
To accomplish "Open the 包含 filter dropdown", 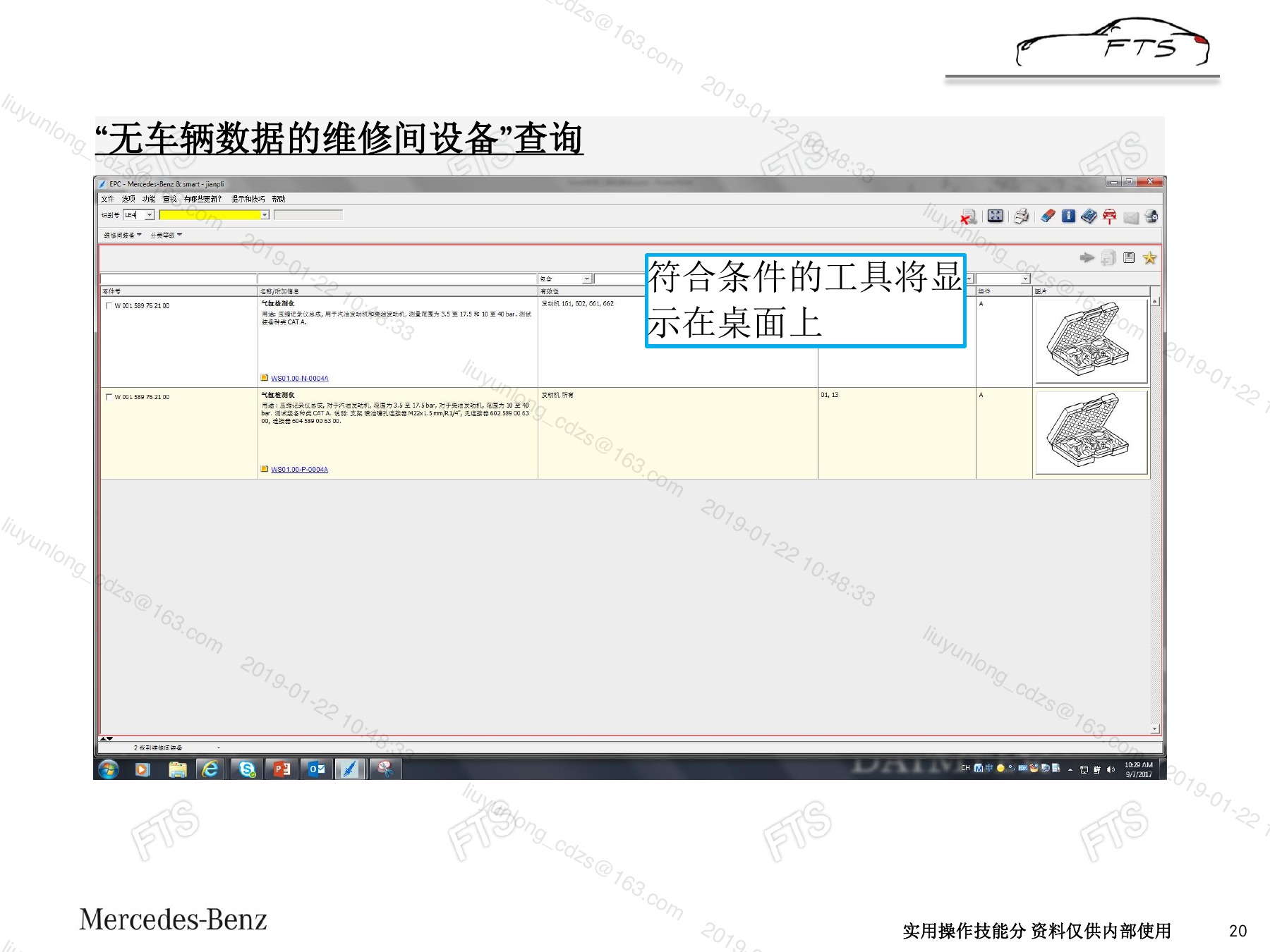I will (x=587, y=279).
